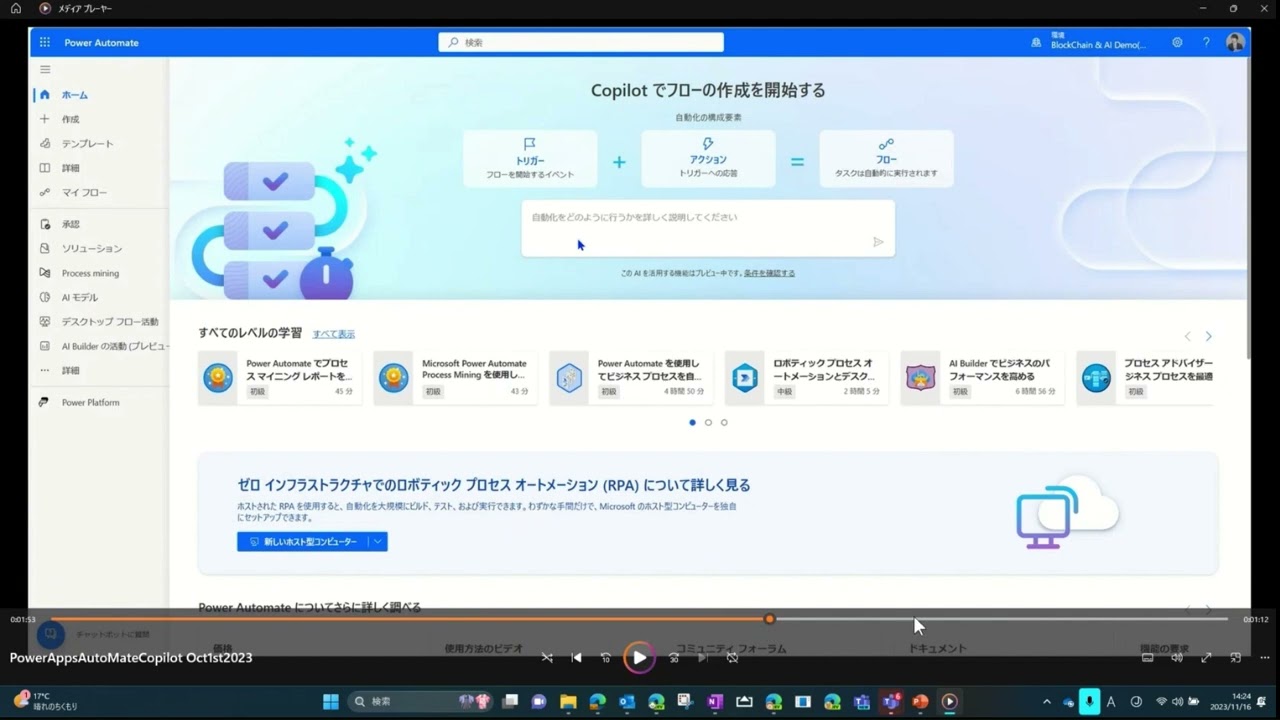
Task: Click the Copilot prompt text box
Action: pyautogui.click(x=708, y=228)
